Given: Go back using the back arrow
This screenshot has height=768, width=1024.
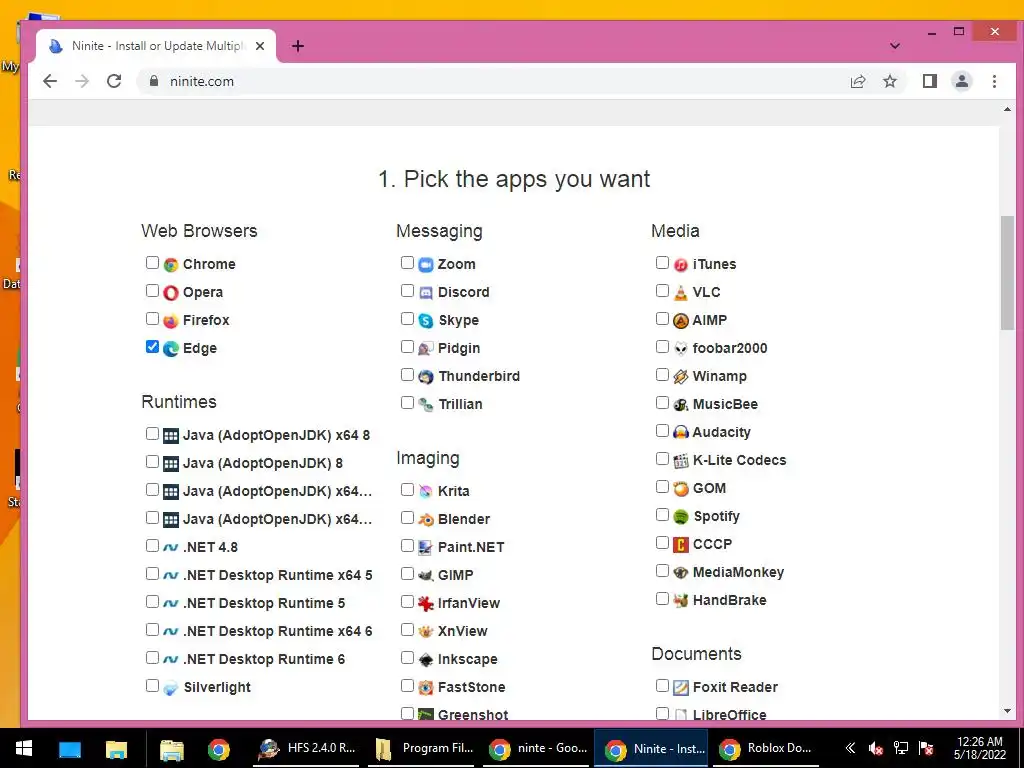Looking at the screenshot, I should 50,81.
